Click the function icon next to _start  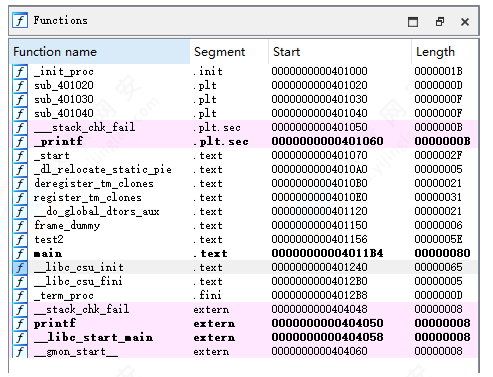tap(20, 155)
